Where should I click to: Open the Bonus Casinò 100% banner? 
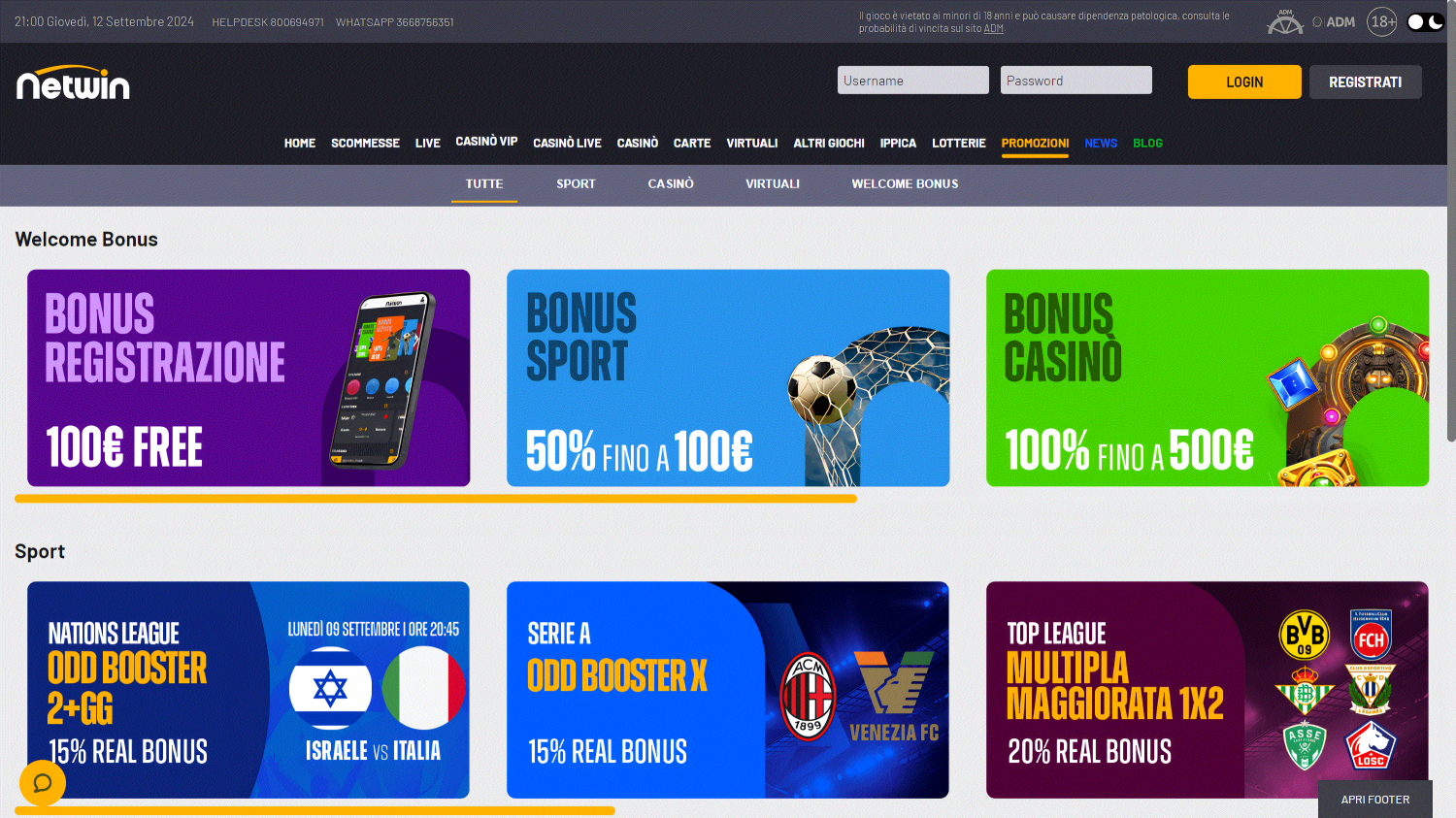point(1208,377)
